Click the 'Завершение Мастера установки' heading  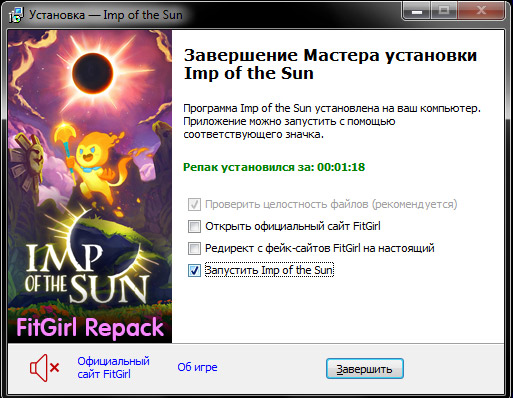point(330,64)
